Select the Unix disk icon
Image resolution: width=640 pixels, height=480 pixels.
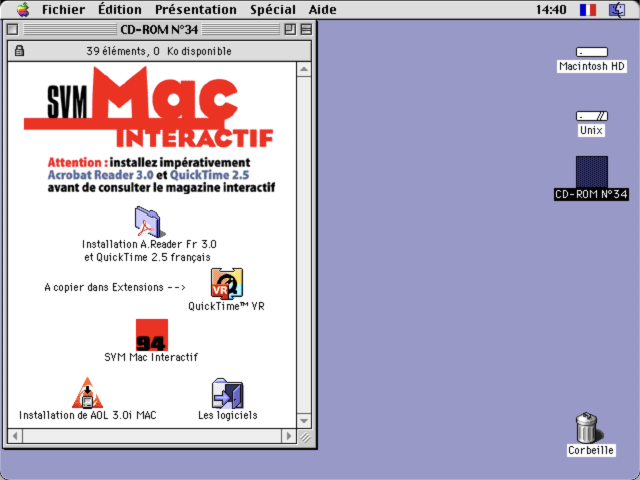click(591, 116)
